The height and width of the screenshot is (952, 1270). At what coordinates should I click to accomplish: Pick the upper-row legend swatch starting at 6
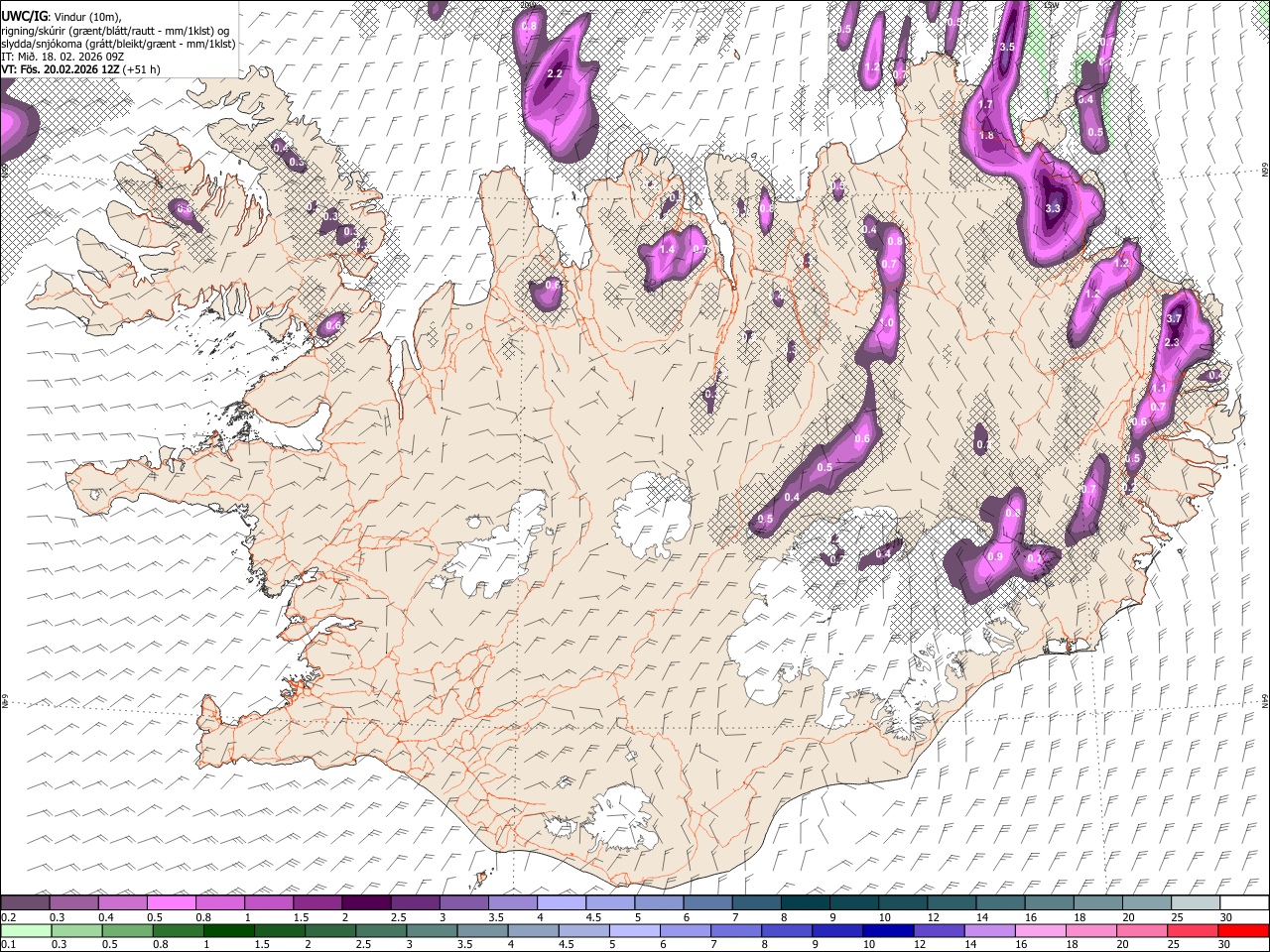pos(707,902)
